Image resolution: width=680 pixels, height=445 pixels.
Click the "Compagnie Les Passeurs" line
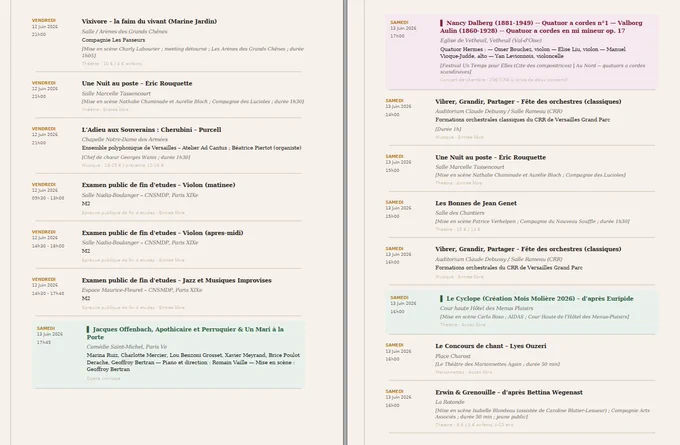point(113,40)
